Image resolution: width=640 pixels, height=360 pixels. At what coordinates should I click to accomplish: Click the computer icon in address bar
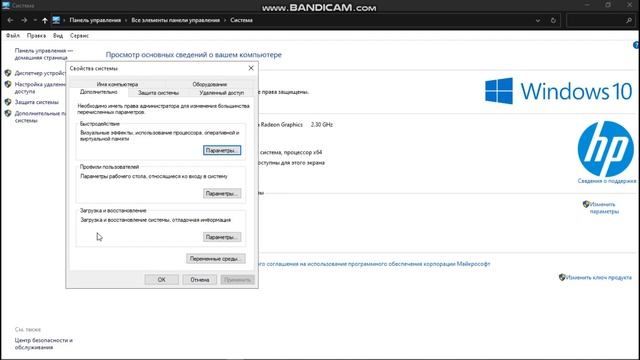pyautogui.click(x=56, y=20)
